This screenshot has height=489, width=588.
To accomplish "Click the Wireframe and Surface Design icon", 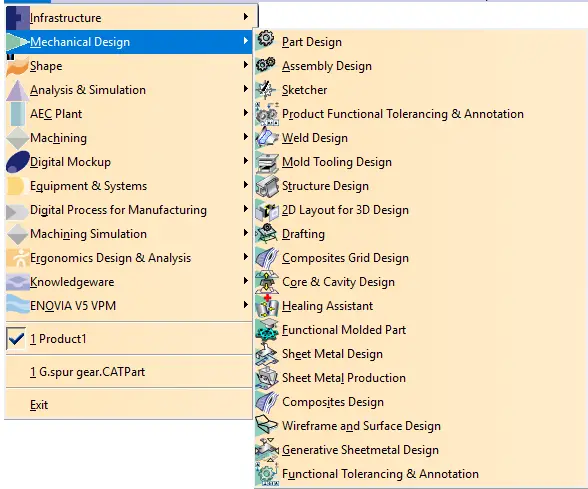I will pyautogui.click(x=267, y=425).
